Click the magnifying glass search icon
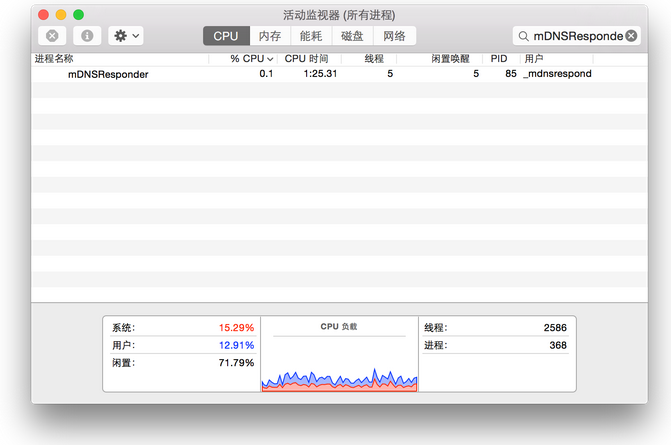 click(x=523, y=36)
